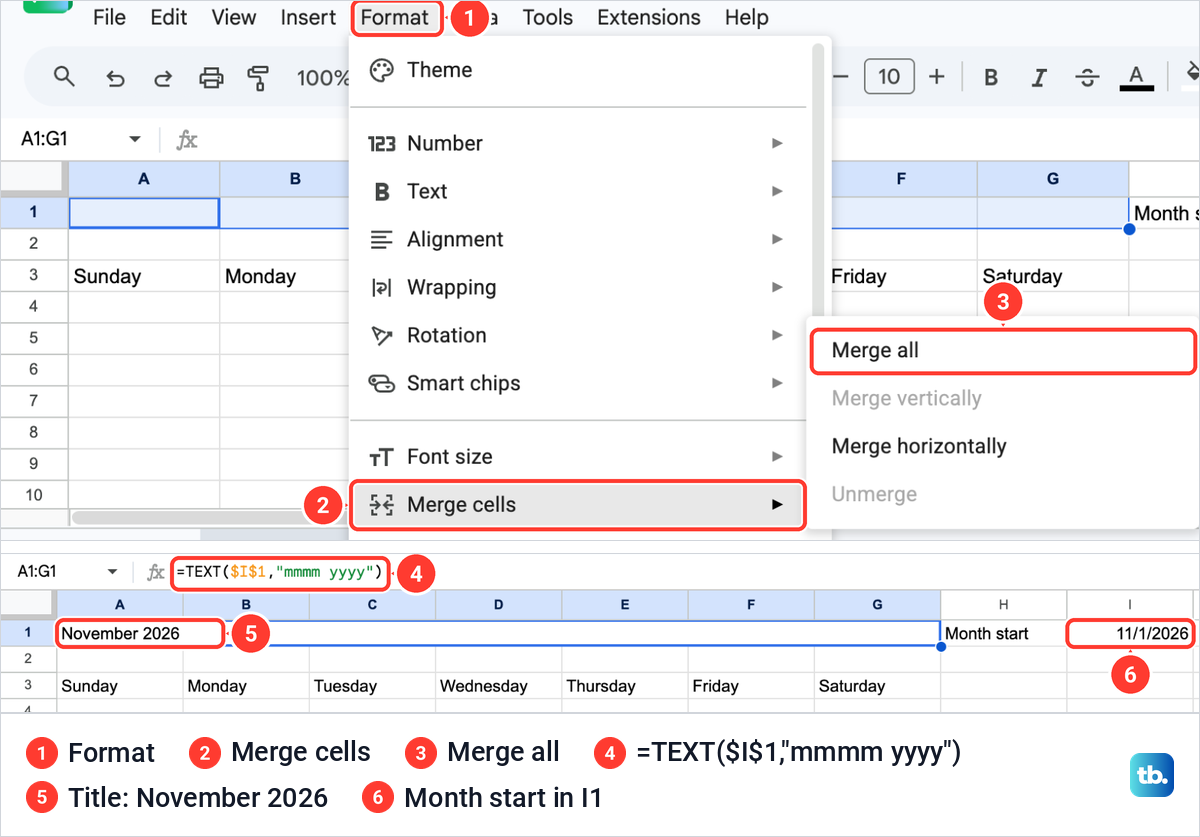Screen dimensions: 1200x837
Task: Select row 10 header in upper sheet
Action: click(x=34, y=495)
